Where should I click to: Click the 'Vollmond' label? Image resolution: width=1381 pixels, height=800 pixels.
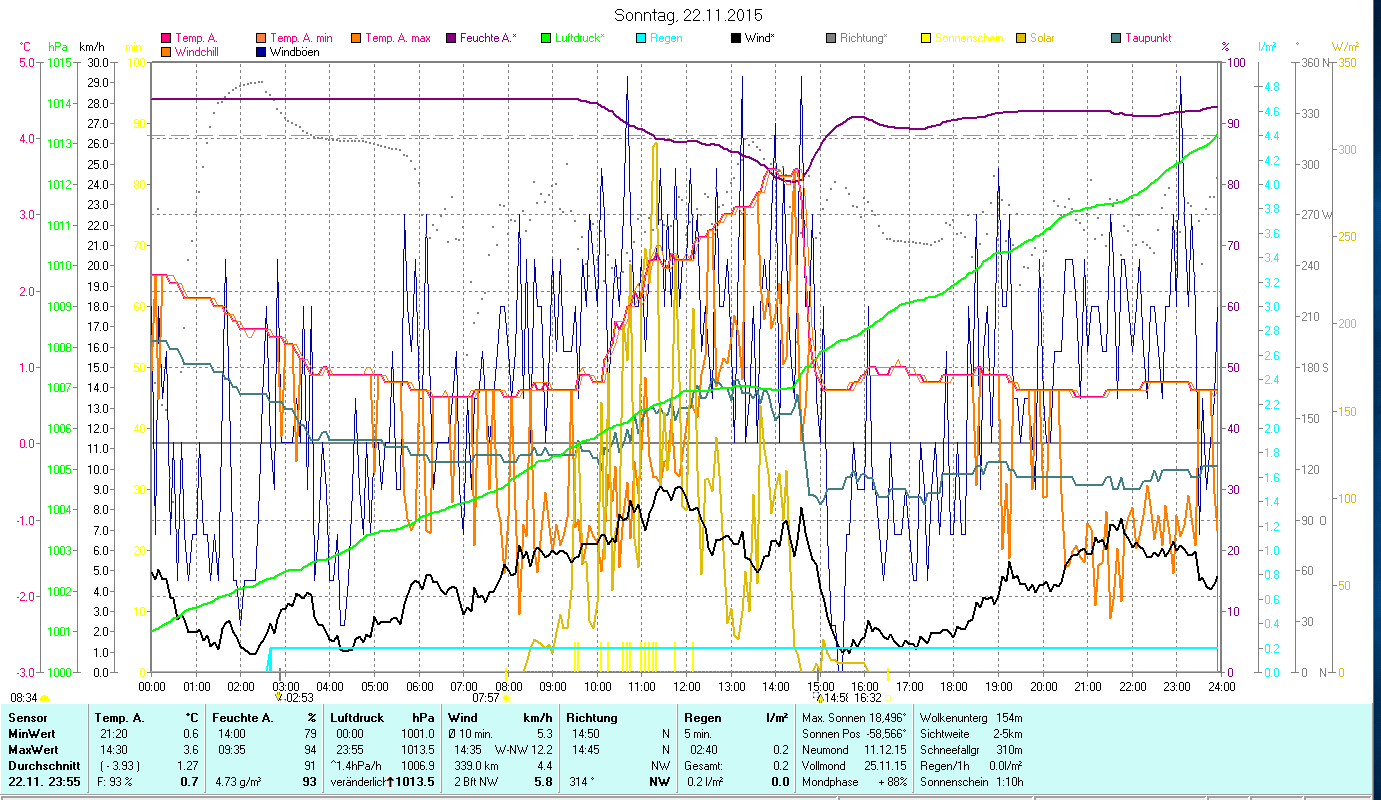(824, 766)
